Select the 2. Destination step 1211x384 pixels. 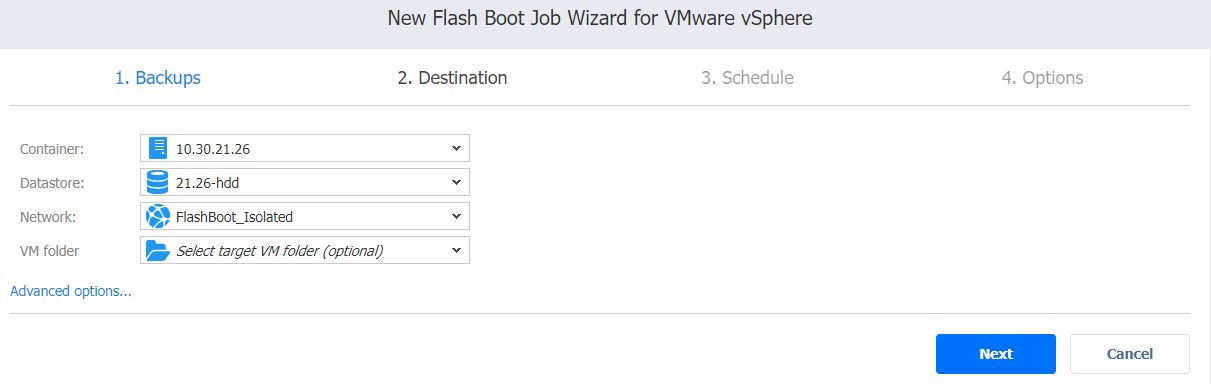[452, 77]
